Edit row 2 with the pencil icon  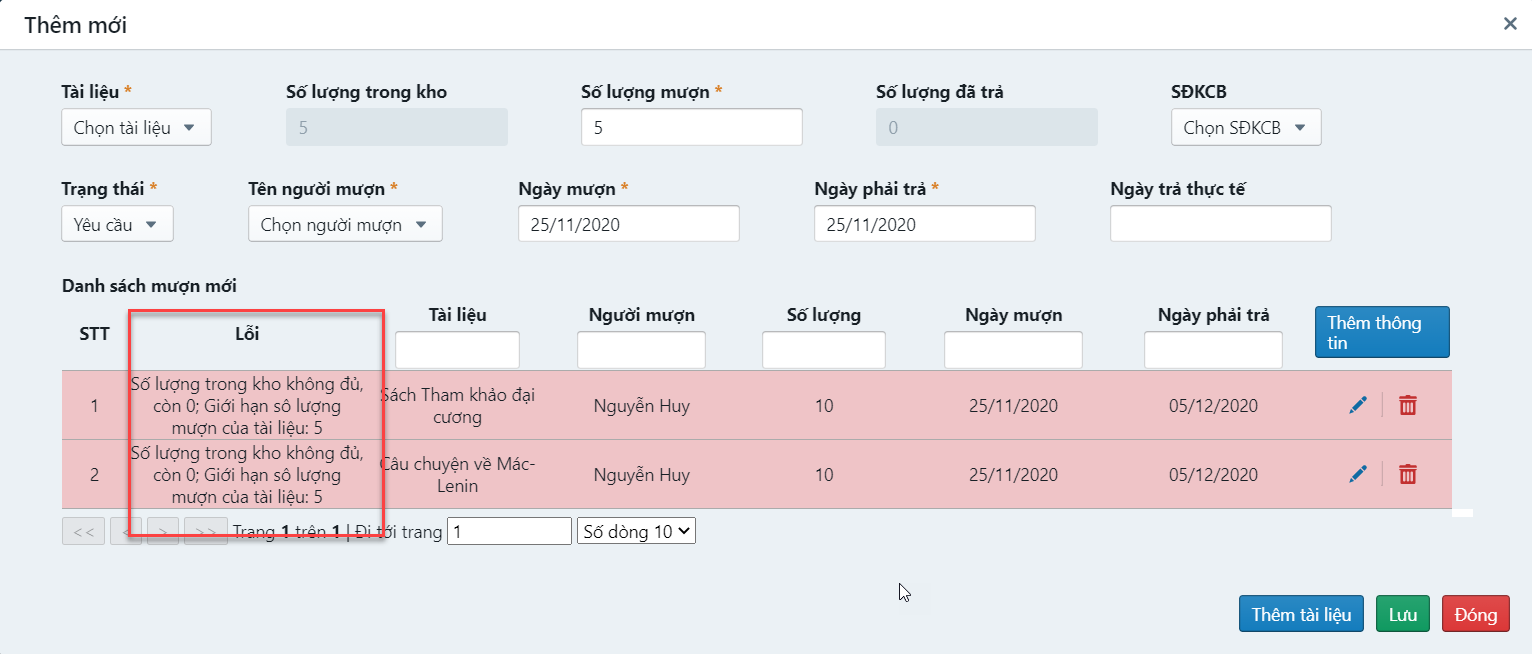[1357, 474]
